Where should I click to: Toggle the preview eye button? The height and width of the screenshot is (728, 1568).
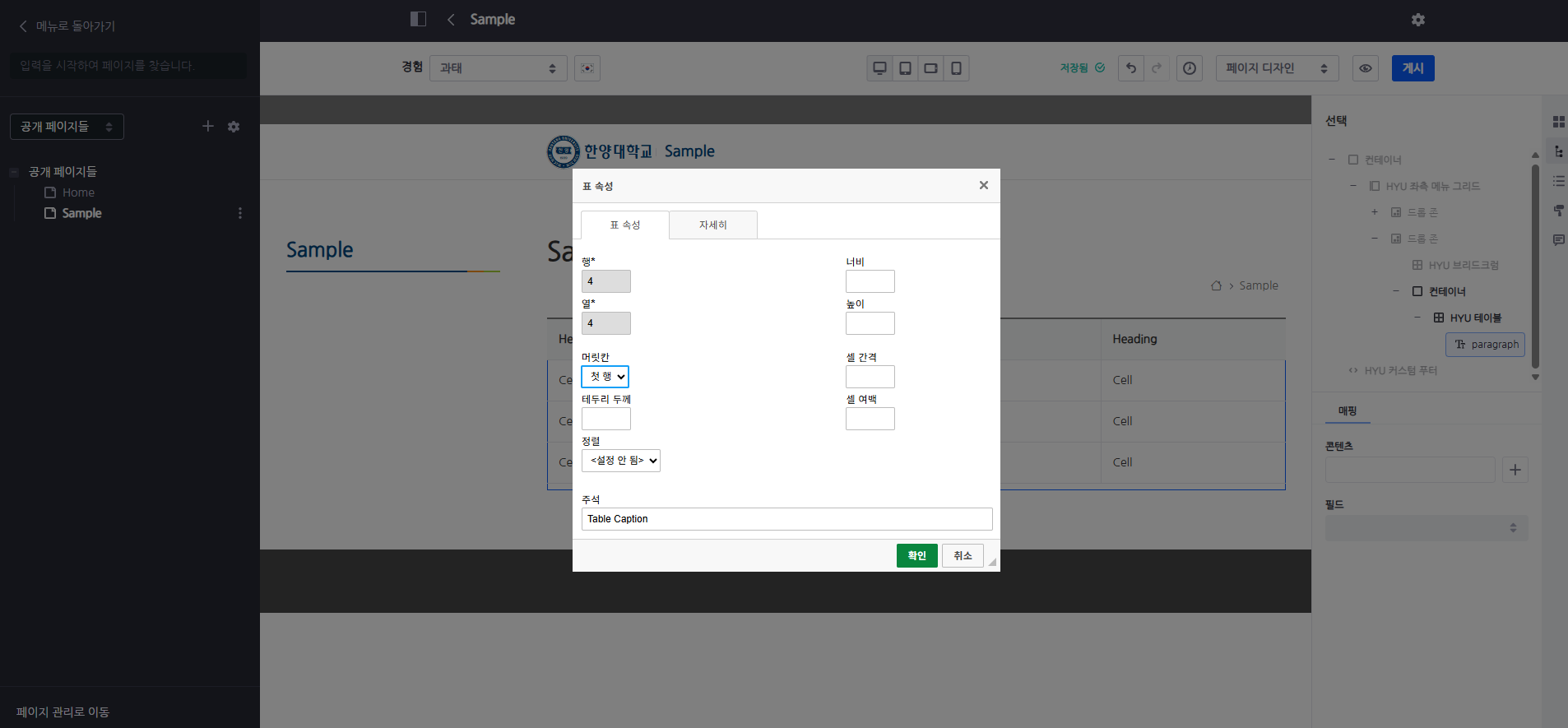1366,68
